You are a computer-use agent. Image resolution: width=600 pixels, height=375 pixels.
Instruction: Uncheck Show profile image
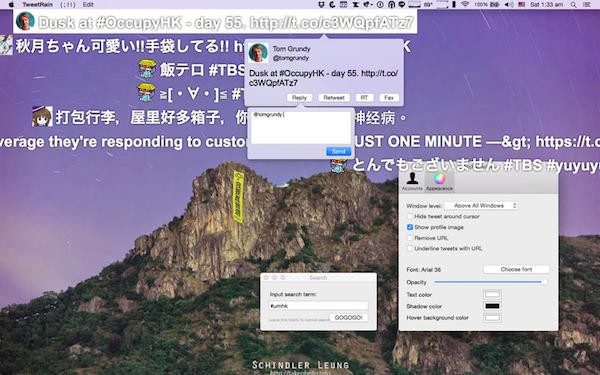410,227
